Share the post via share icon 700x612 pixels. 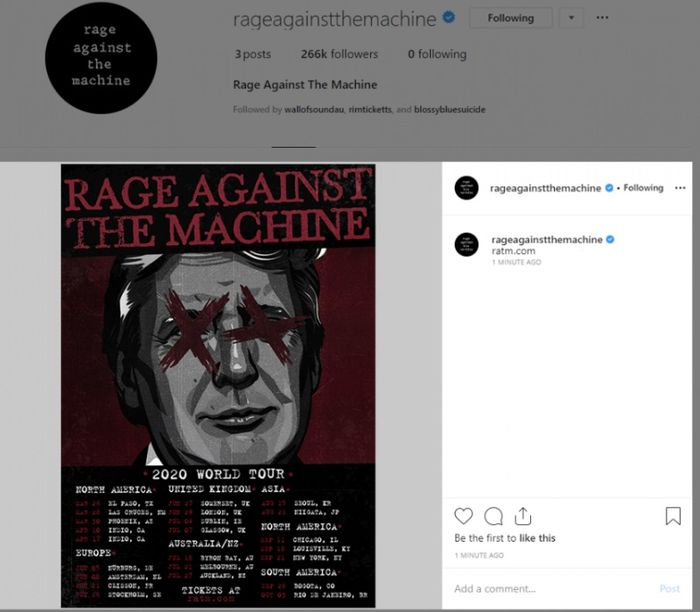coord(523,516)
